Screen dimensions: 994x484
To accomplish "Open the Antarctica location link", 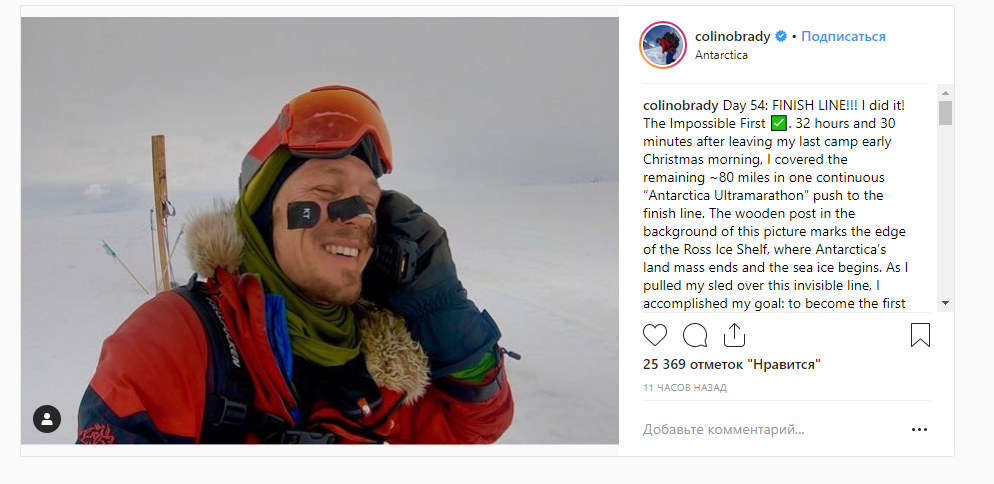I will point(721,55).
